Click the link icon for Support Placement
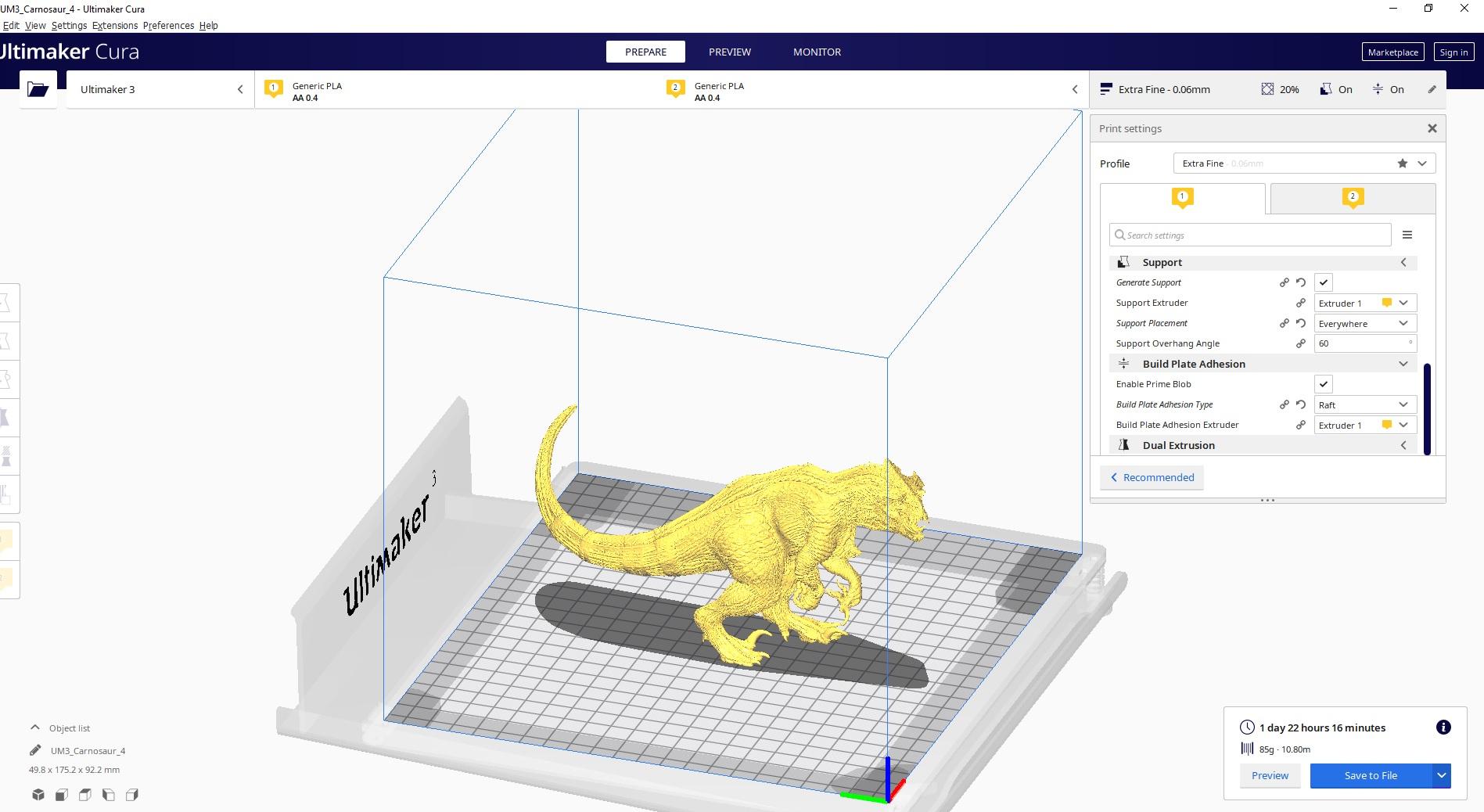The width and height of the screenshot is (1484, 812). click(x=1284, y=323)
